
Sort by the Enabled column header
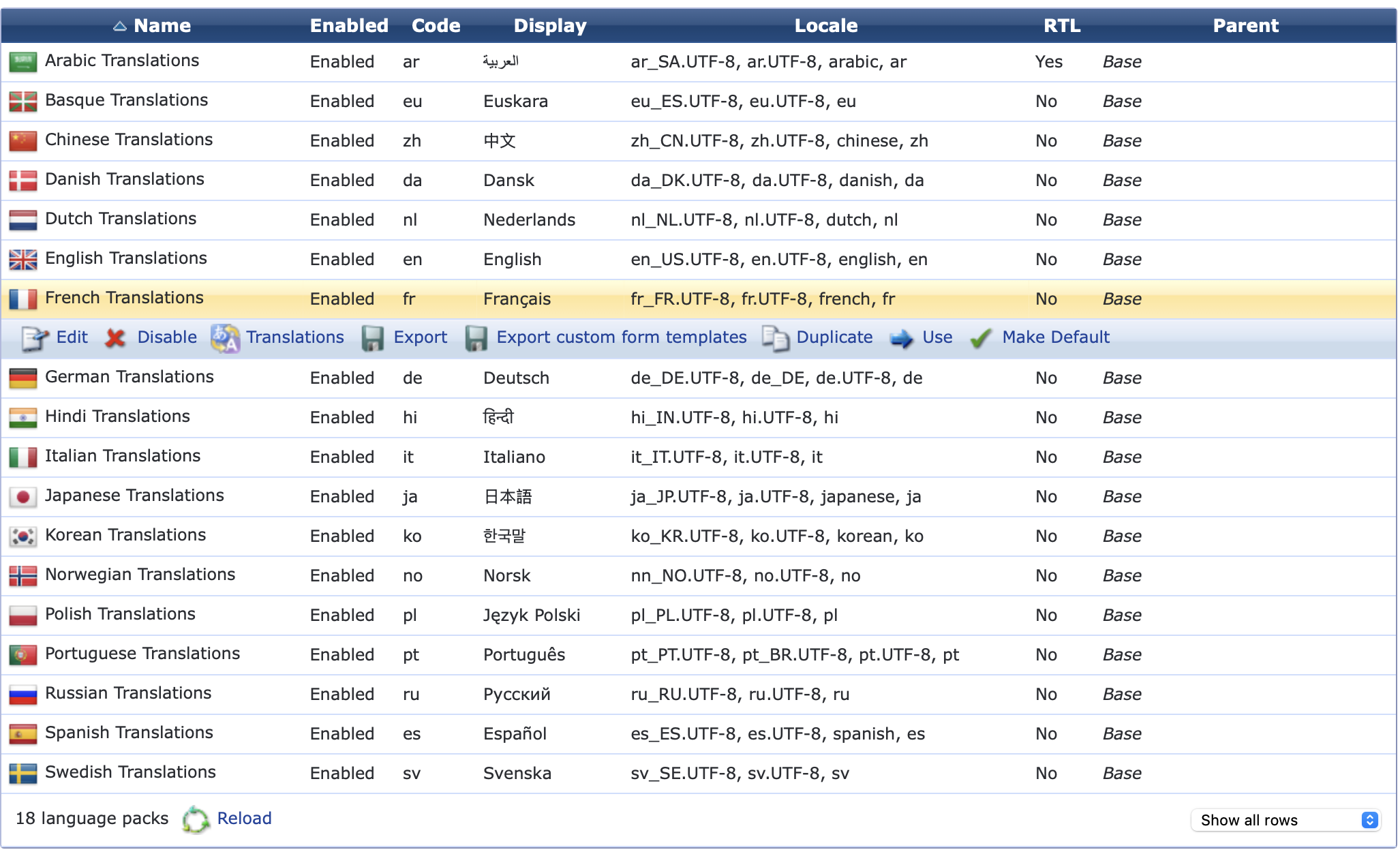[x=349, y=26]
